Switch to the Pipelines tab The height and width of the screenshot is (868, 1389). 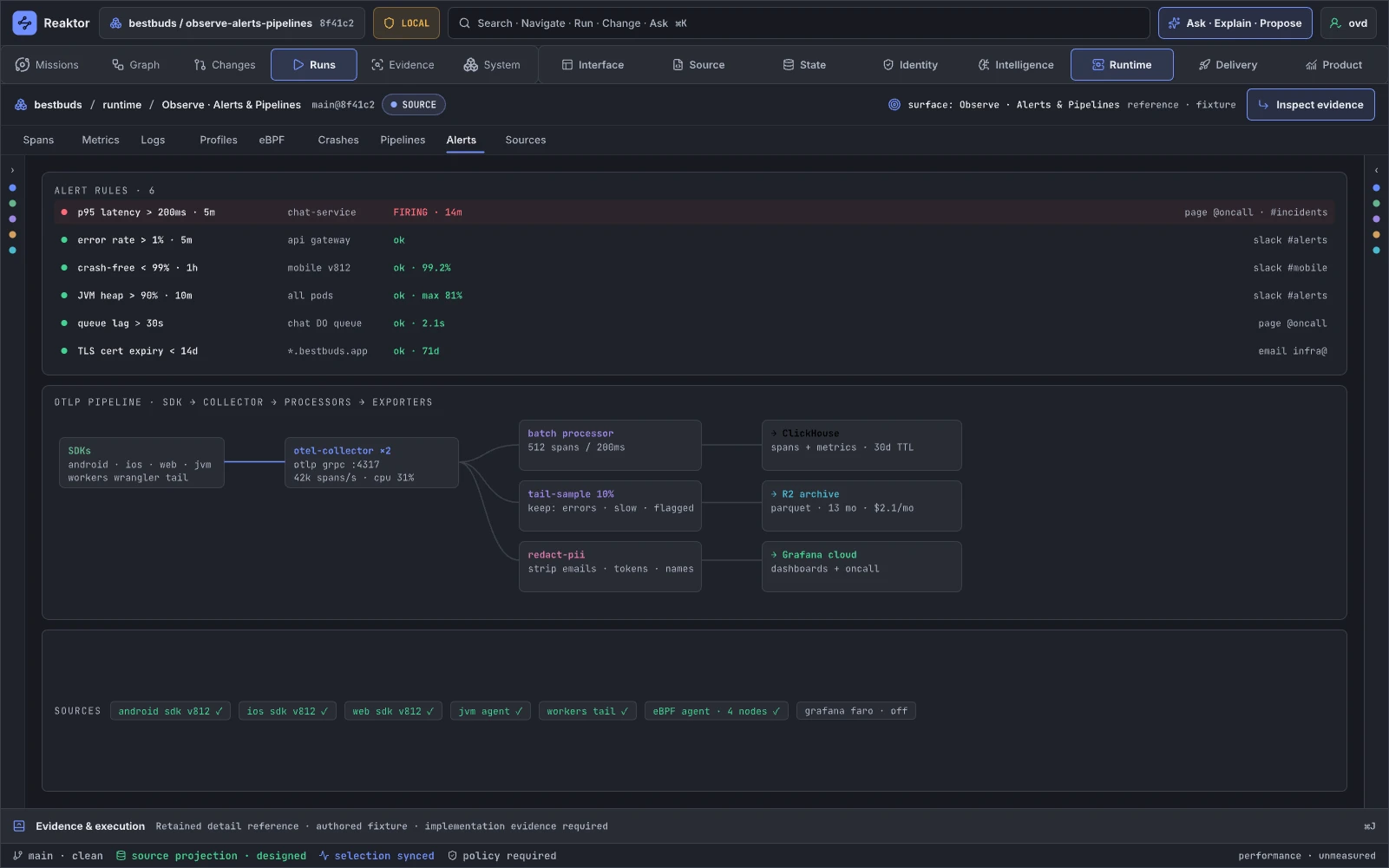tap(403, 140)
